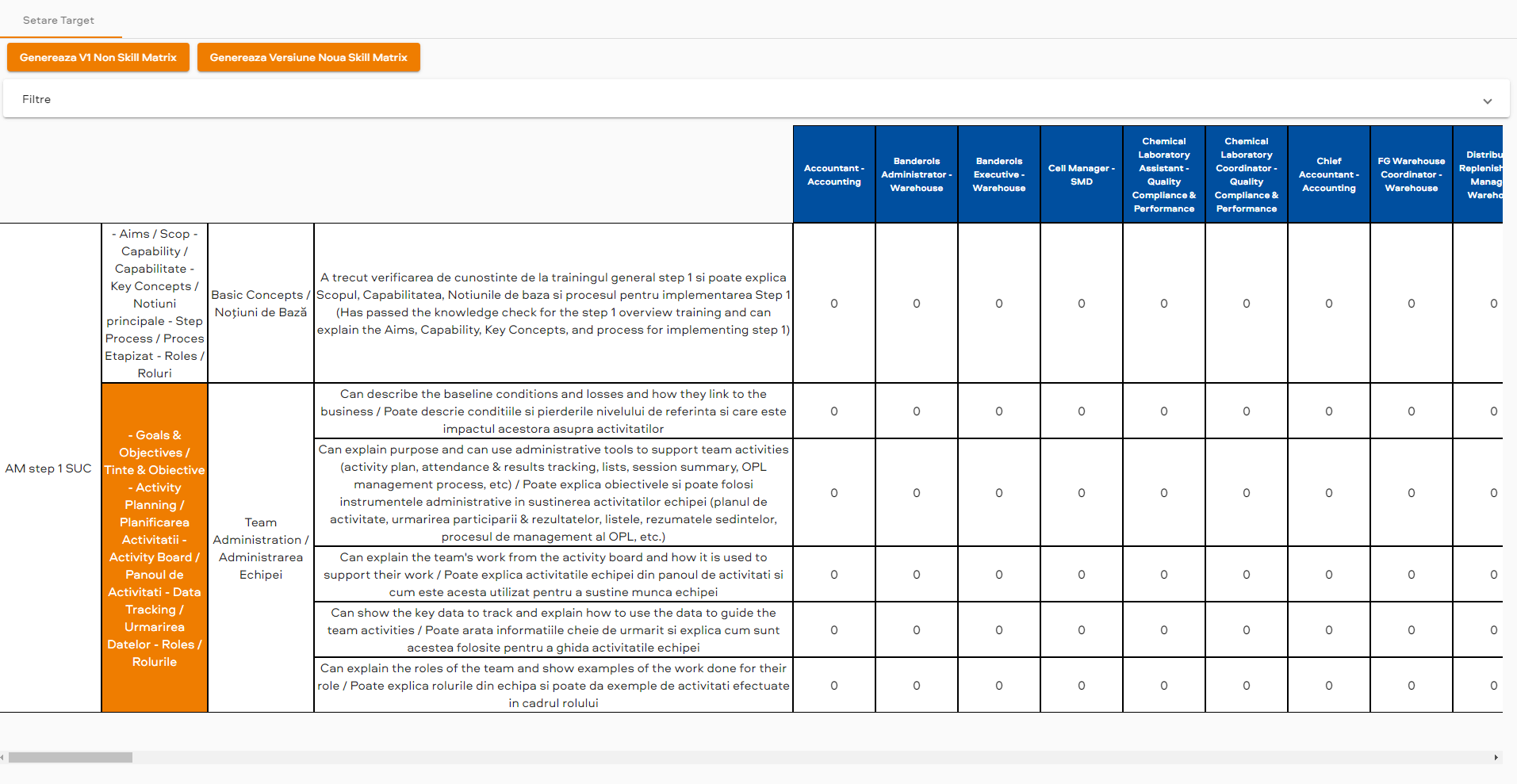Select Chief Accountant - Accounting column header

1329,174
